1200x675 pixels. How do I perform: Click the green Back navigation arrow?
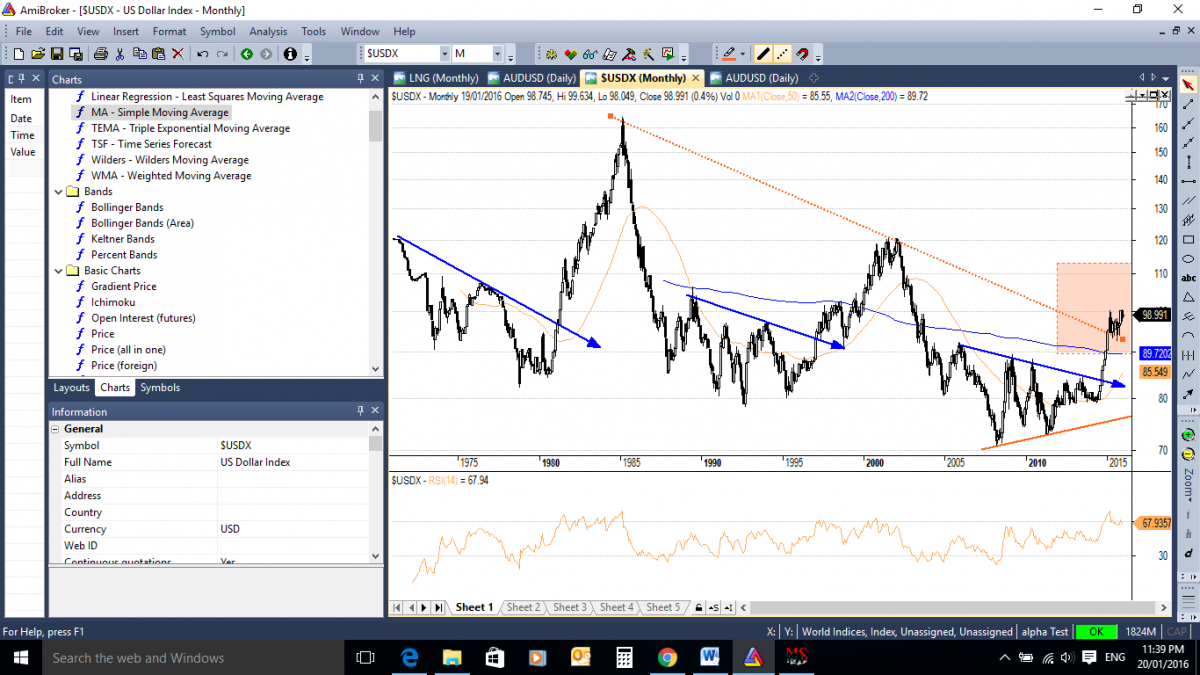click(x=247, y=54)
